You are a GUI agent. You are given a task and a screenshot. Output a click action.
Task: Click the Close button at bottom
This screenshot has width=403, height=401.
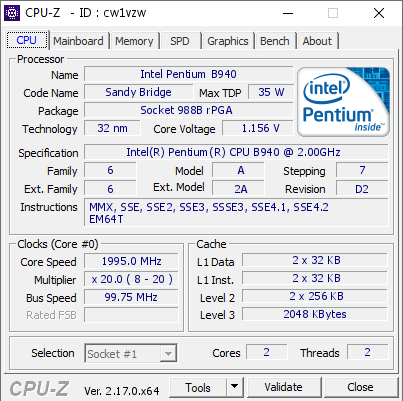click(360, 387)
